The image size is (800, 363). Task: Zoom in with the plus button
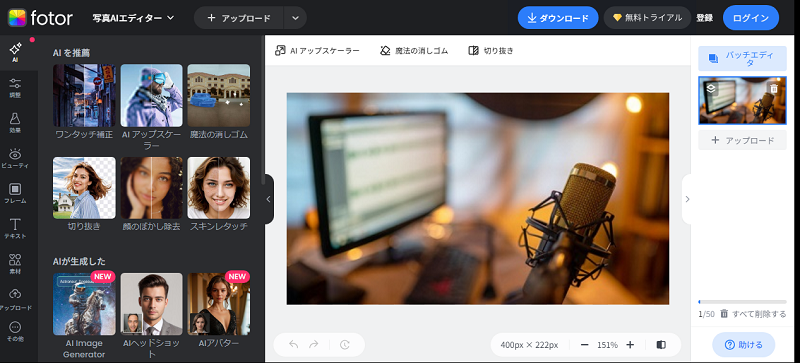click(630, 345)
